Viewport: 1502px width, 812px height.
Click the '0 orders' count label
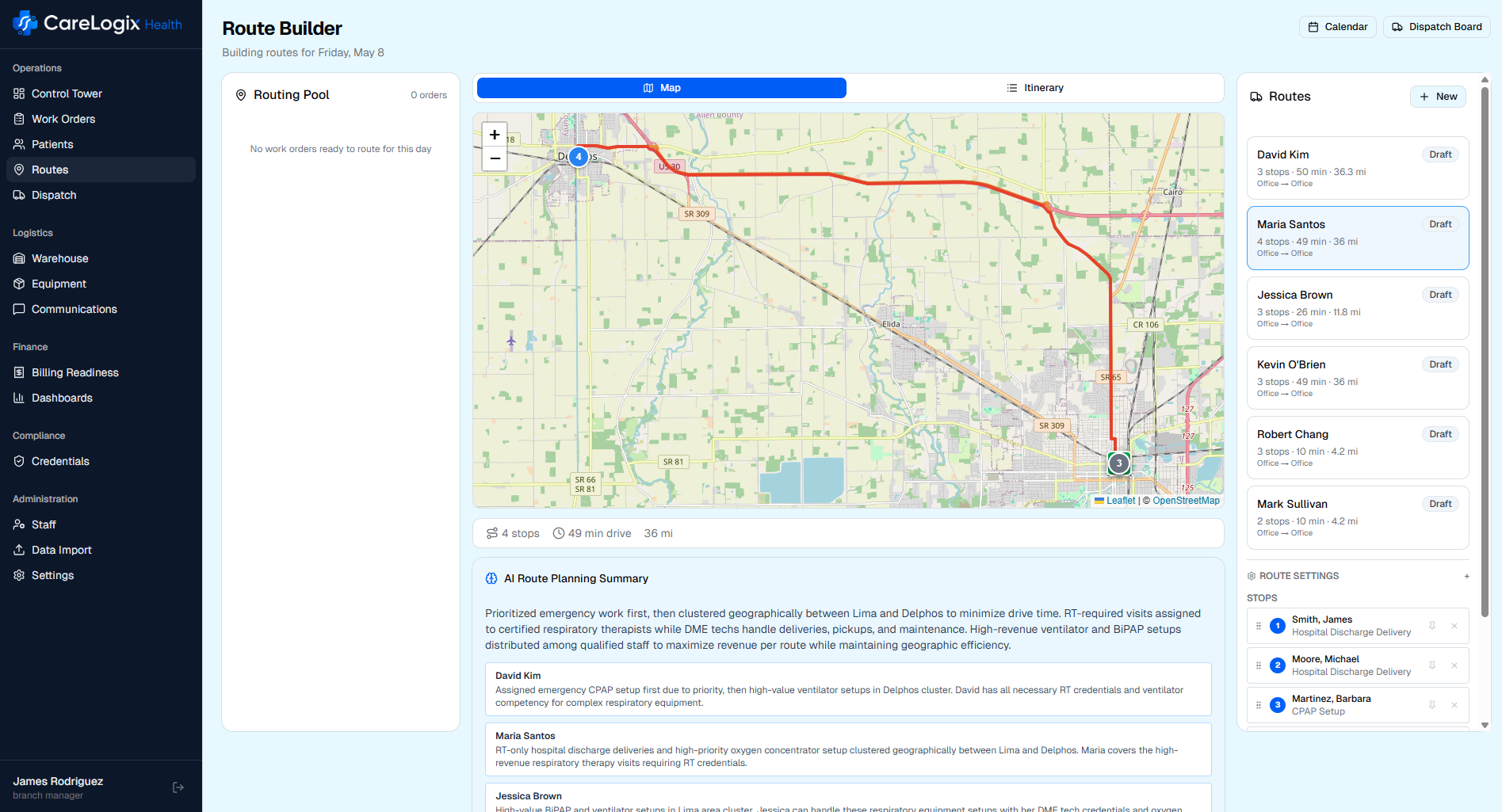point(429,95)
